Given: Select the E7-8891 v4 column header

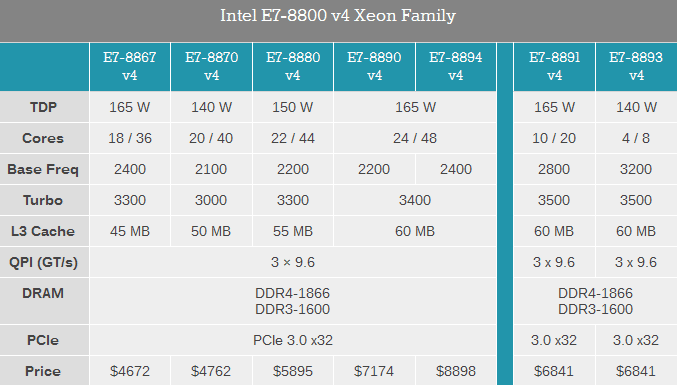Looking at the screenshot, I should (x=554, y=66).
